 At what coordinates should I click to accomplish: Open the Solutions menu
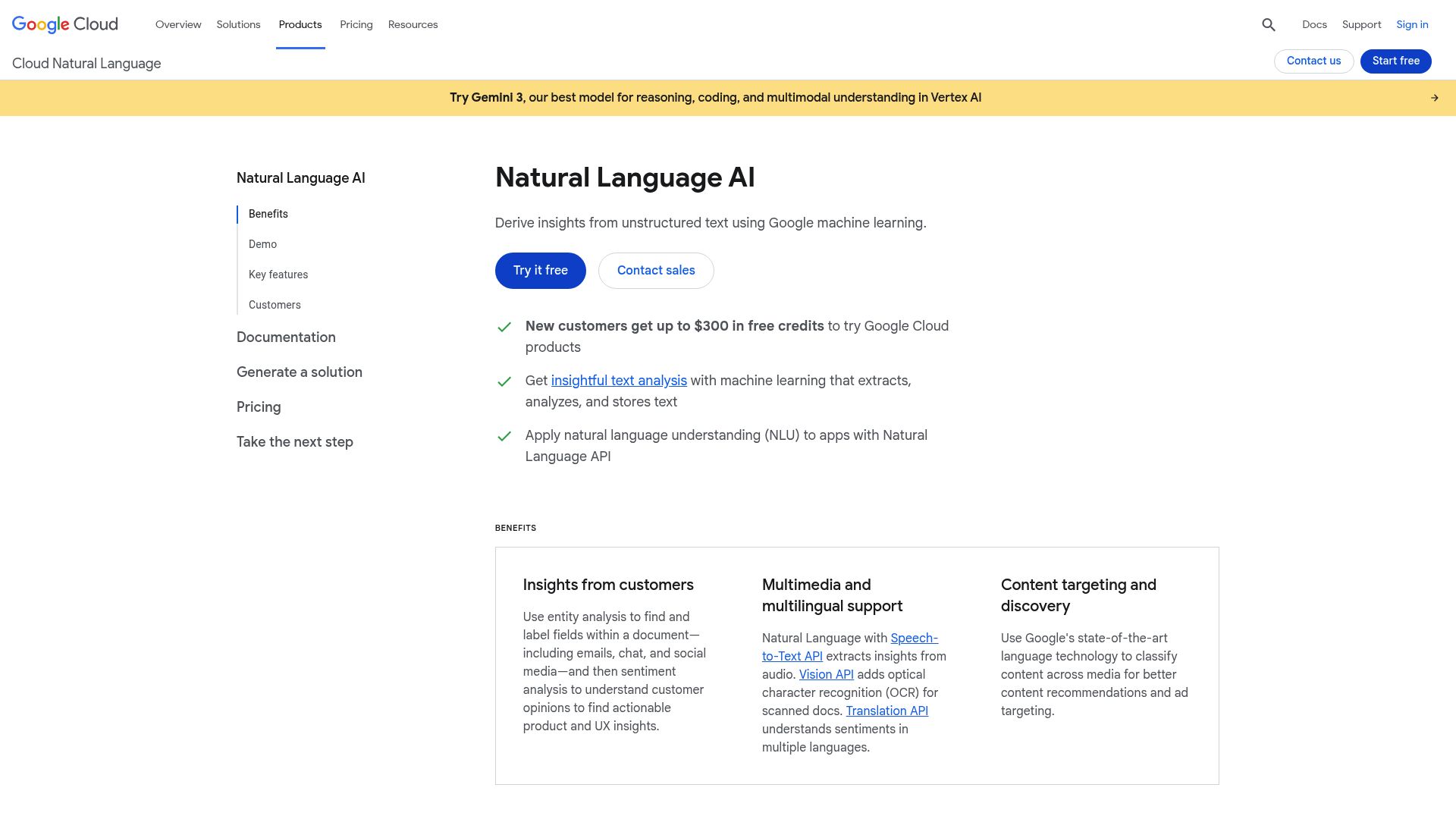(x=238, y=24)
